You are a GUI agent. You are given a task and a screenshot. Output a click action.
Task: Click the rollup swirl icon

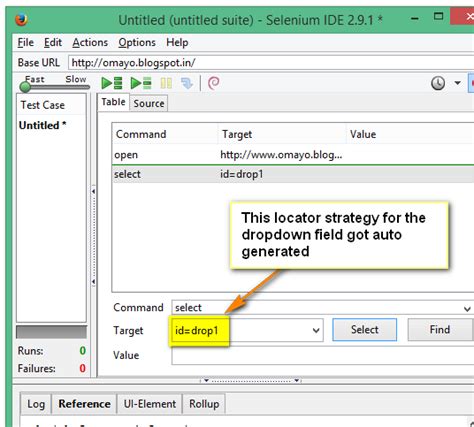tap(214, 83)
